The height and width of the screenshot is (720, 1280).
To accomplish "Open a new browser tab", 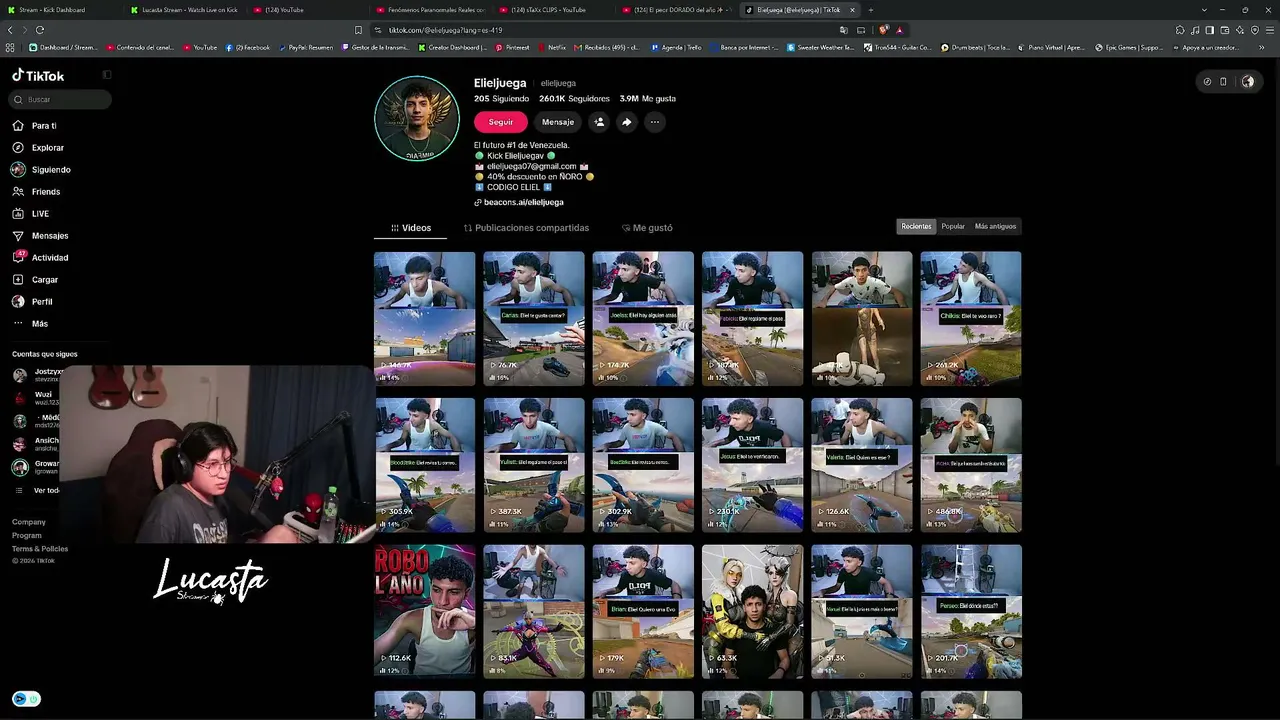I will [870, 10].
